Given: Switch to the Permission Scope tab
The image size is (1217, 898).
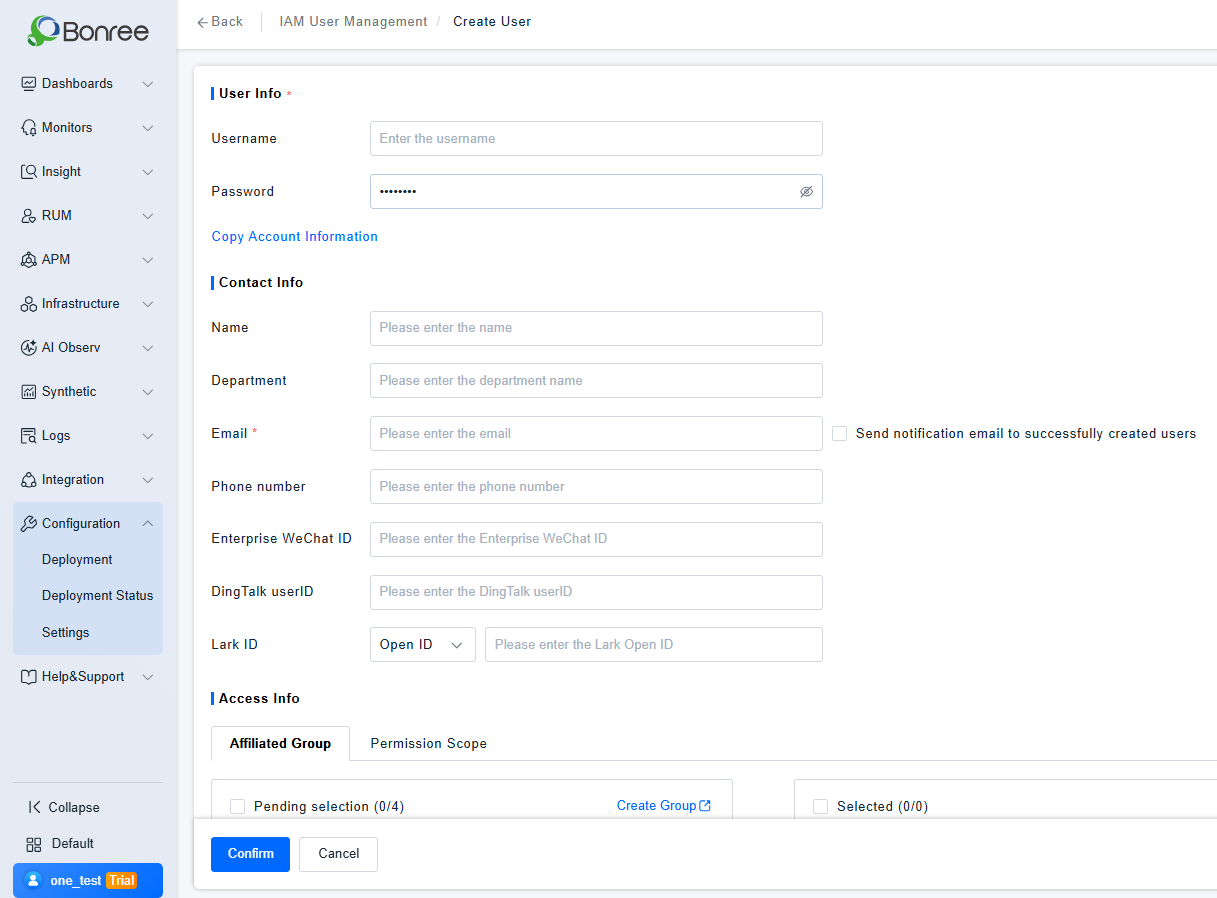Looking at the screenshot, I should (429, 744).
